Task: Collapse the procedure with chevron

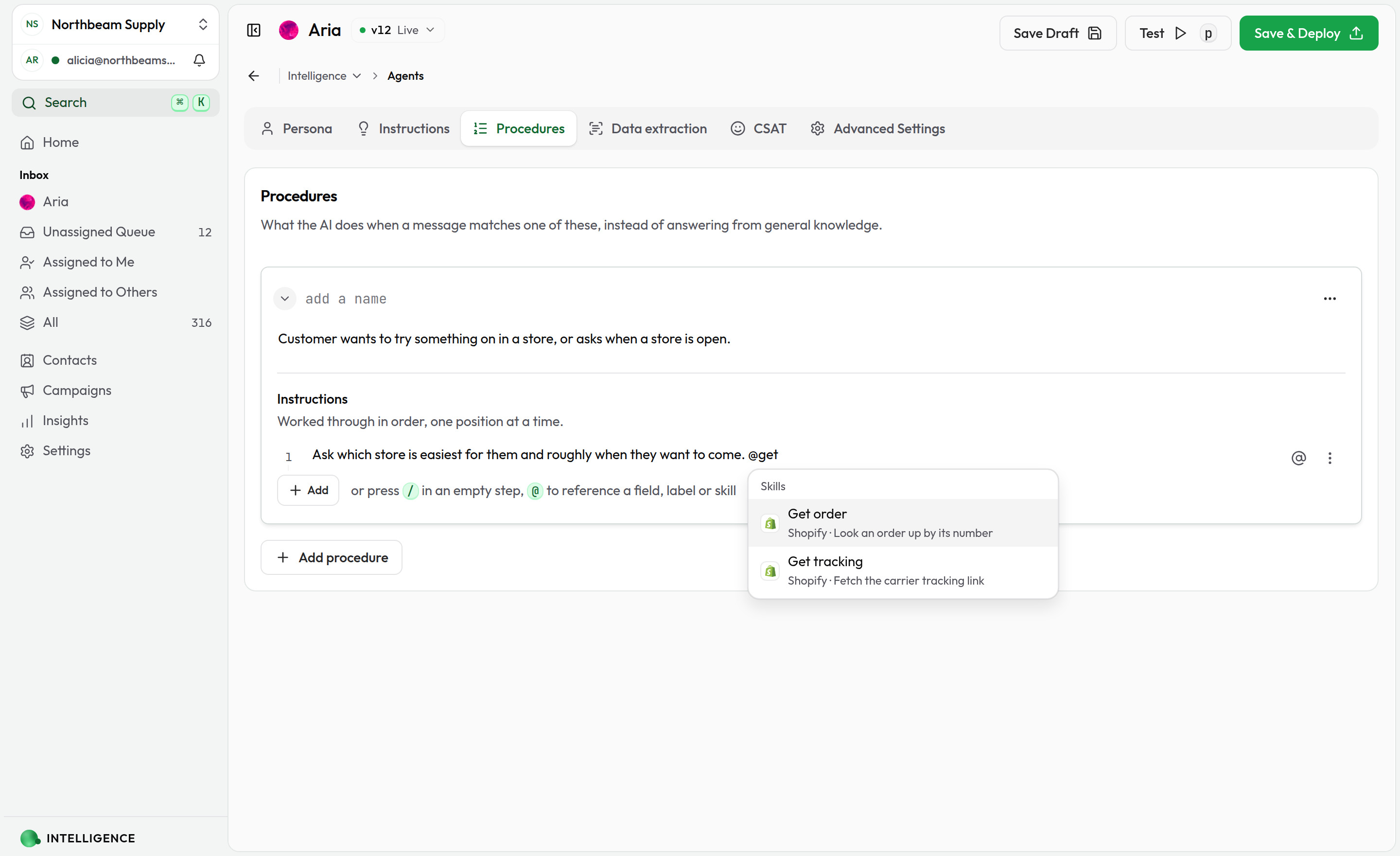Action: click(285, 299)
